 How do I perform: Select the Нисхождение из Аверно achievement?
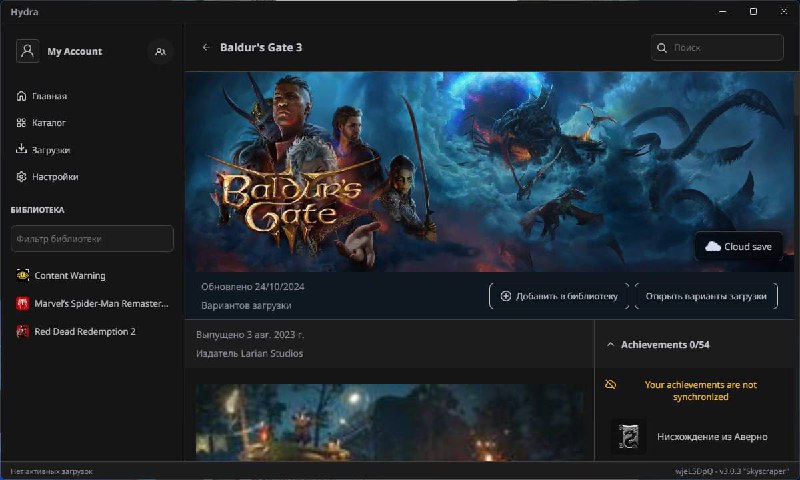[712, 437]
